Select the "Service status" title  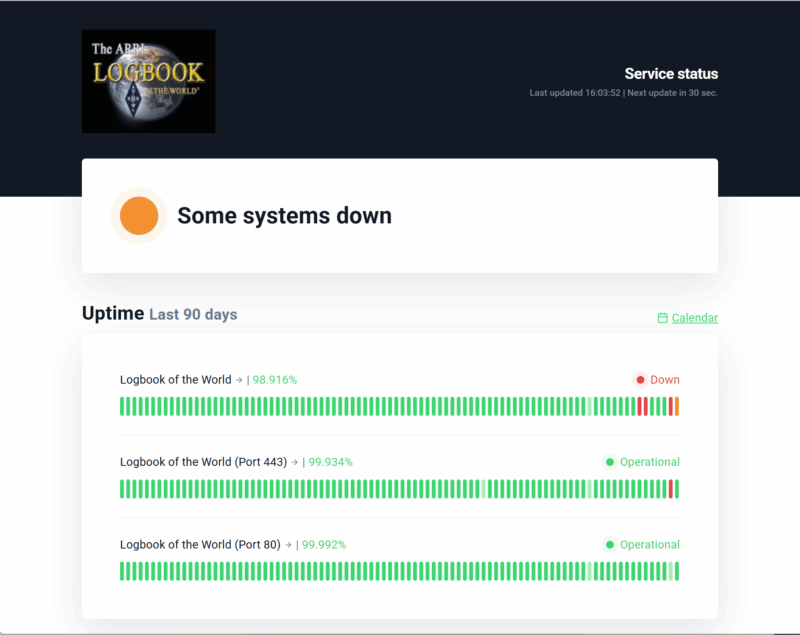(x=671, y=74)
